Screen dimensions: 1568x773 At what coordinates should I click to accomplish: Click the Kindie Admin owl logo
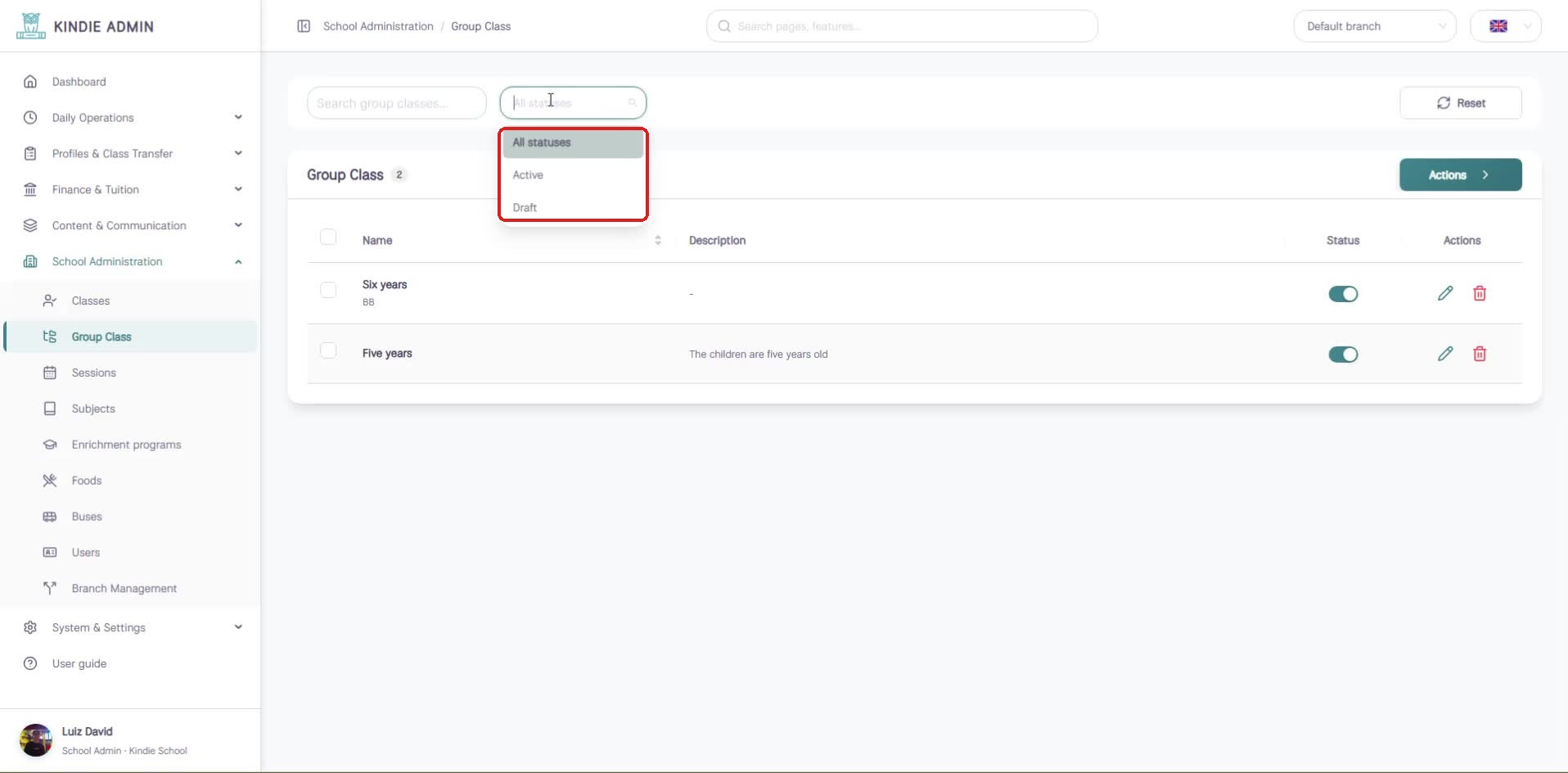coord(31,26)
